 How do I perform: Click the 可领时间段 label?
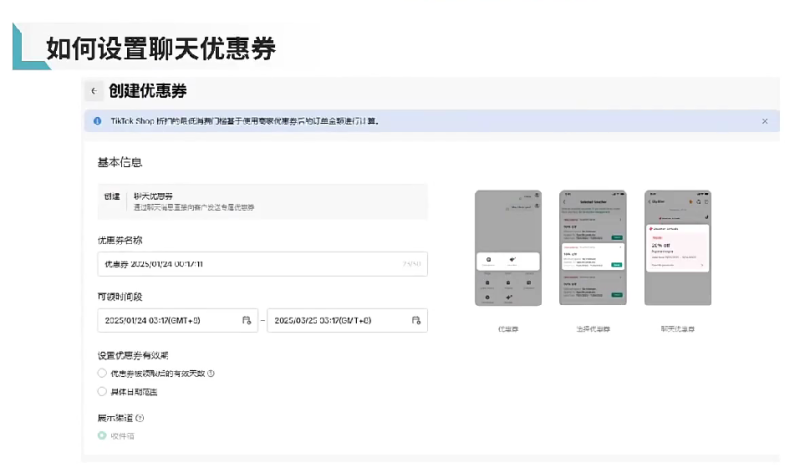pos(120,297)
